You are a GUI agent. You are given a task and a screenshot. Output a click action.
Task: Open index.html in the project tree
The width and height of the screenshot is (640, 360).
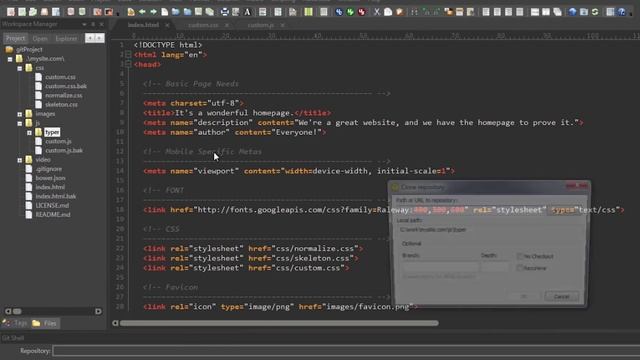click(x=50, y=187)
